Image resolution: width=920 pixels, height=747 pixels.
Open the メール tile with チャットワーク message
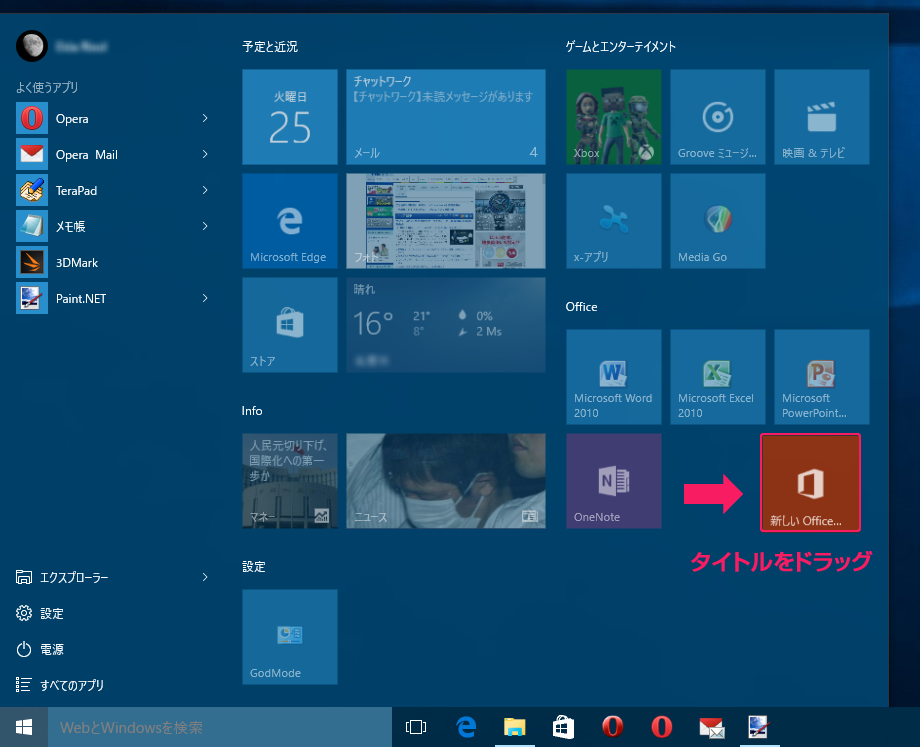[x=446, y=117]
